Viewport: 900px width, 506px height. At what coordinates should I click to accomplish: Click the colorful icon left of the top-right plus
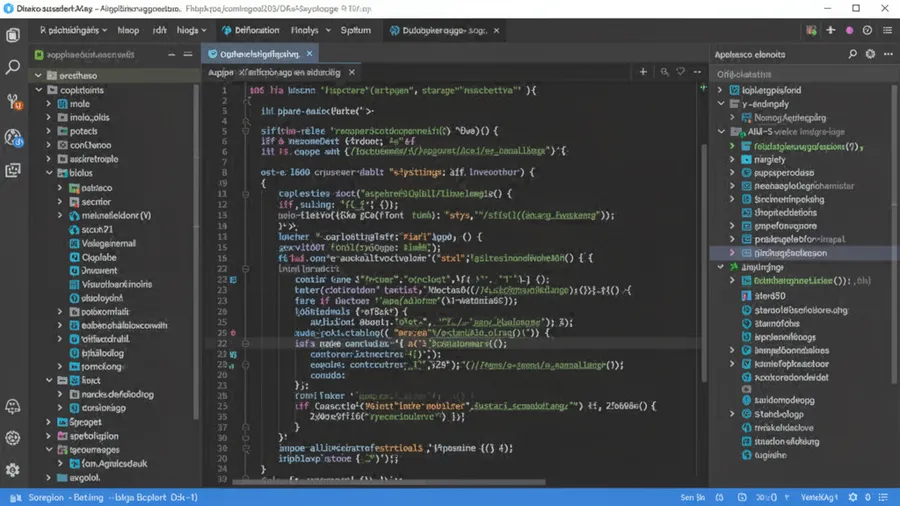click(811, 30)
